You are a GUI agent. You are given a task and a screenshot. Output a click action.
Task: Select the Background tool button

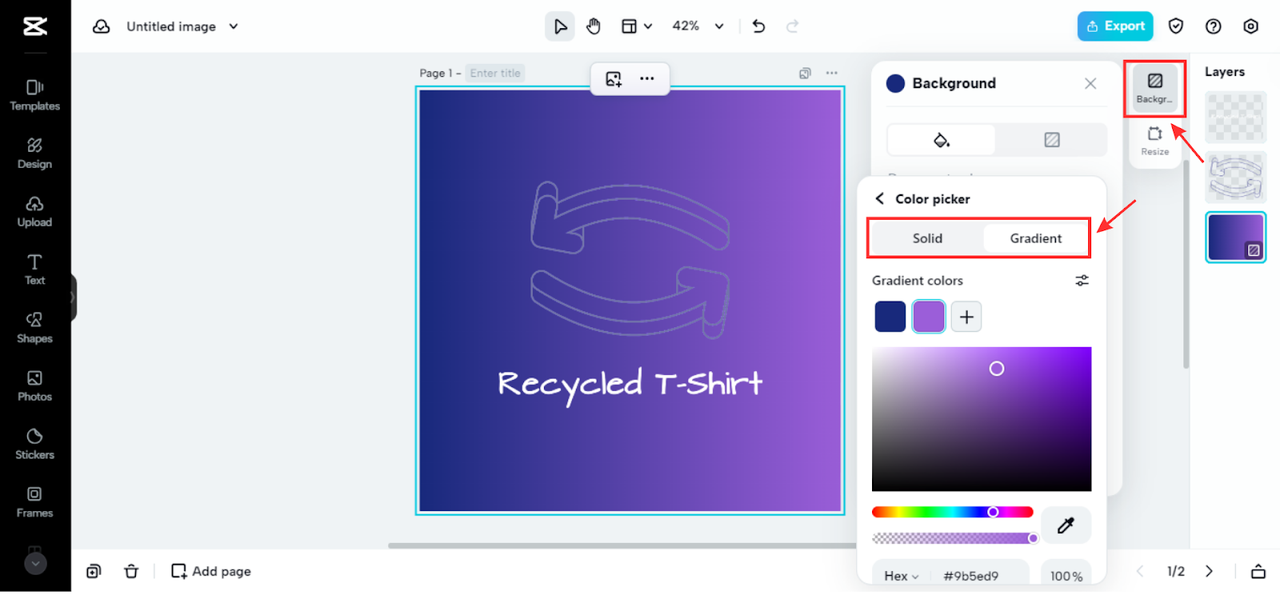point(1155,88)
